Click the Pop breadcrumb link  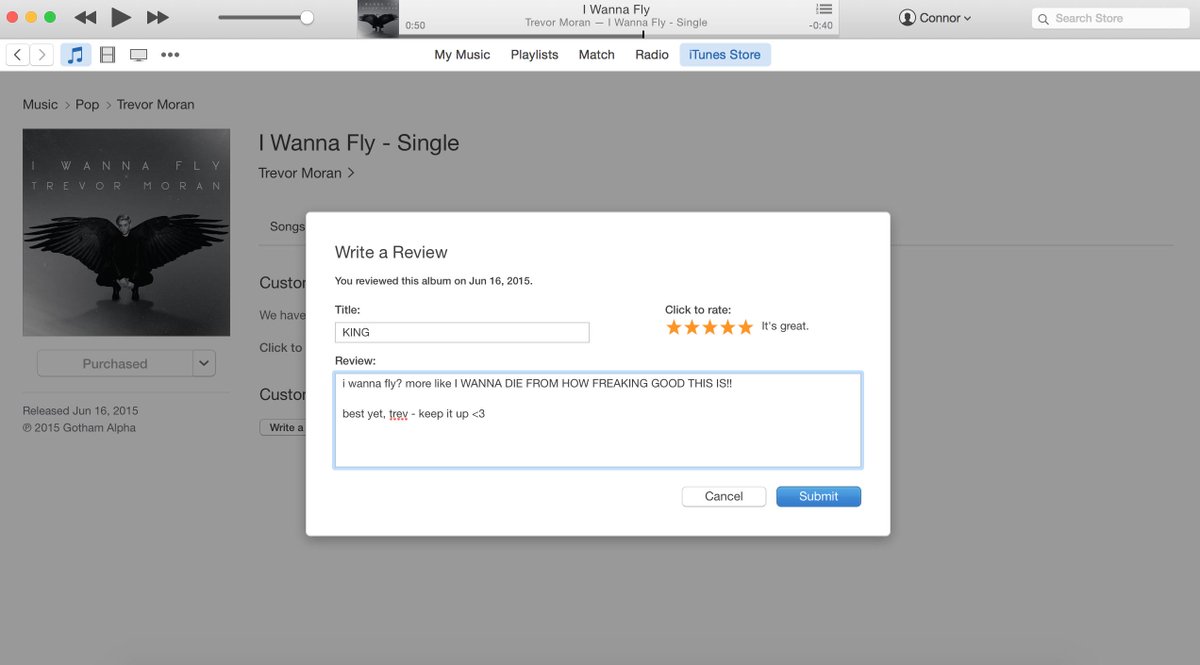[87, 104]
